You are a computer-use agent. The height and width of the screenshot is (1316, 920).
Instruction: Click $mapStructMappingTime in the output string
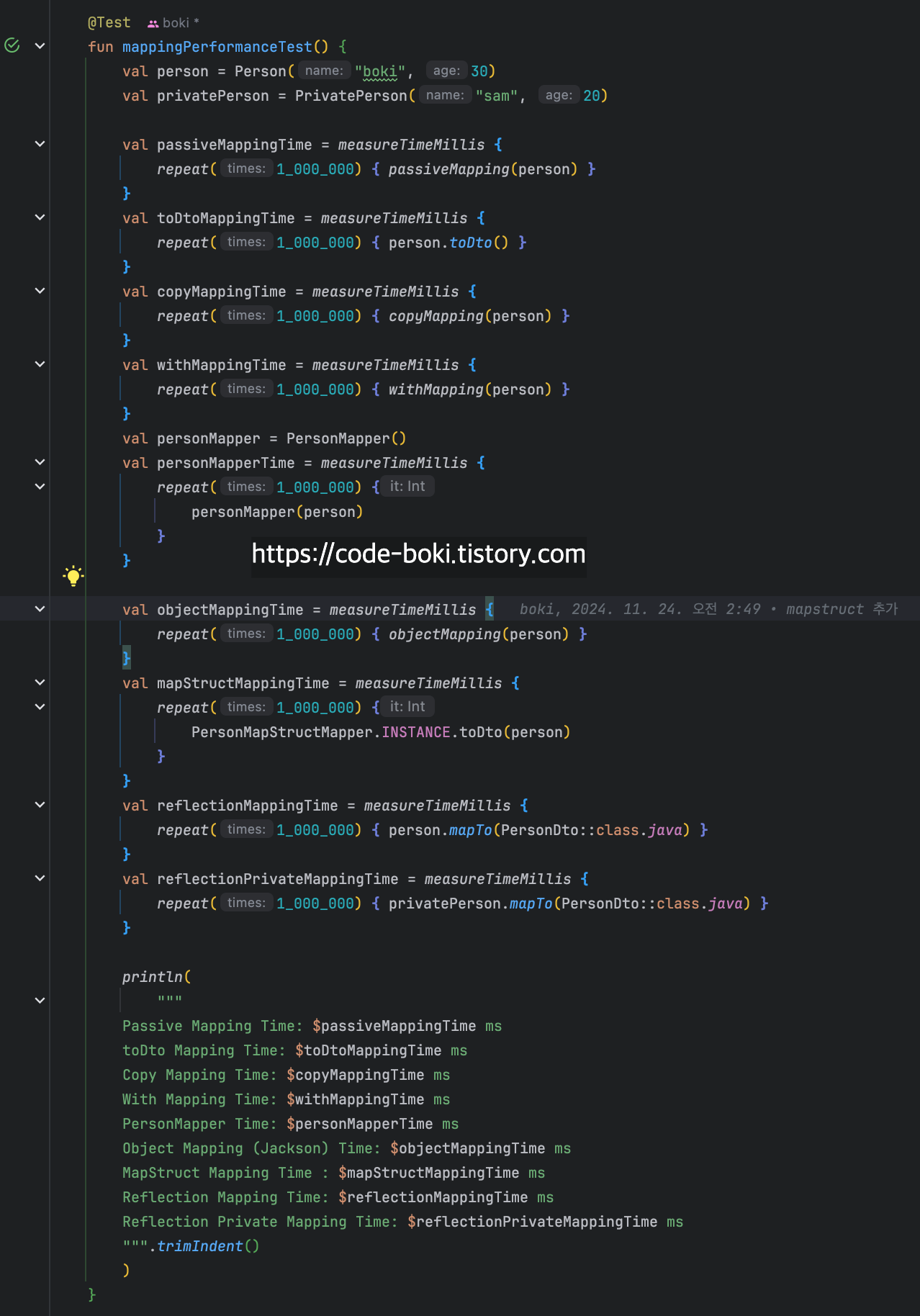(x=429, y=1173)
